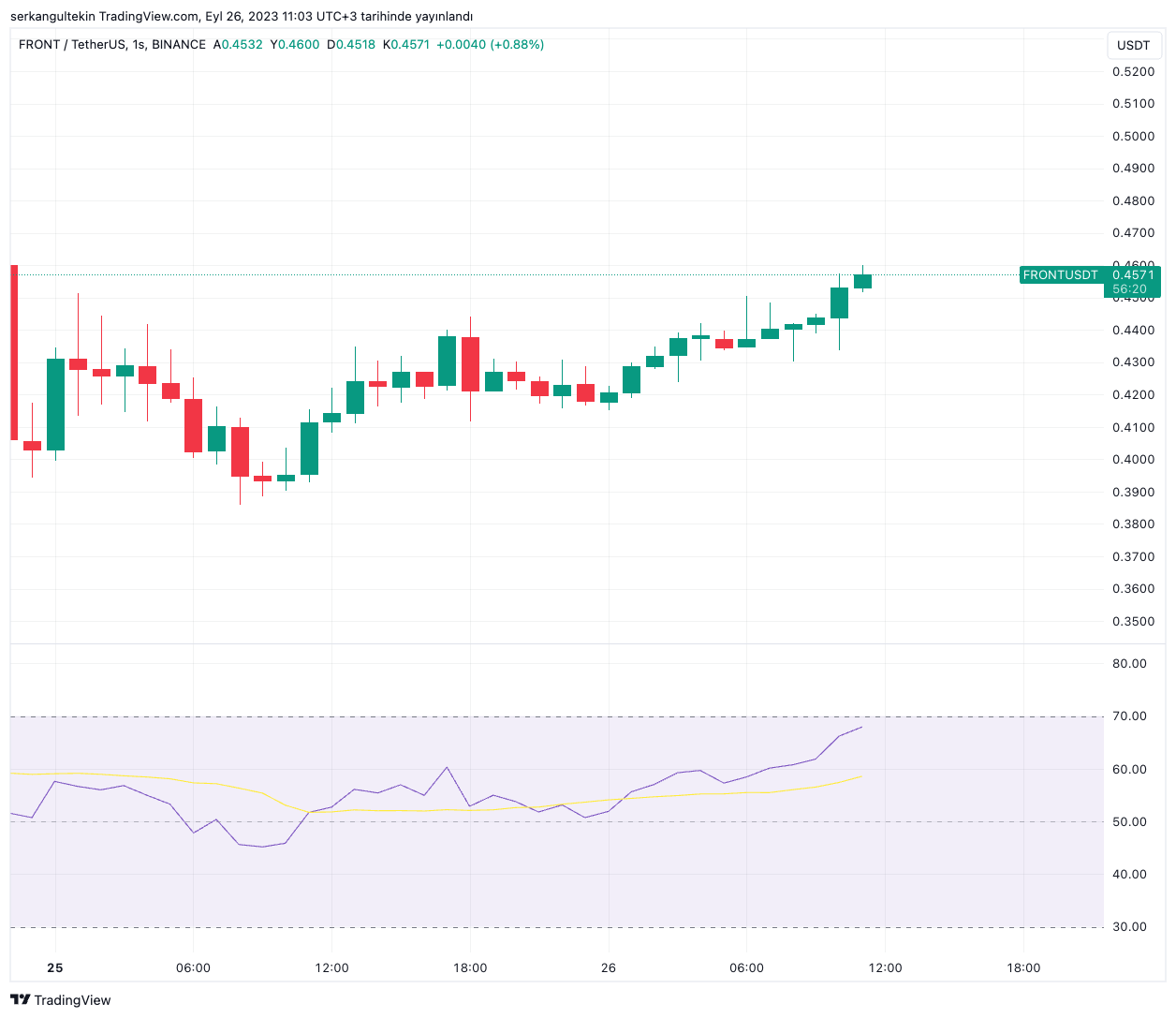The width and height of the screenshot is (1176, 1018).
Task: Click the 56:20 candle countdown timer
Action: (x=1129, y=289)
